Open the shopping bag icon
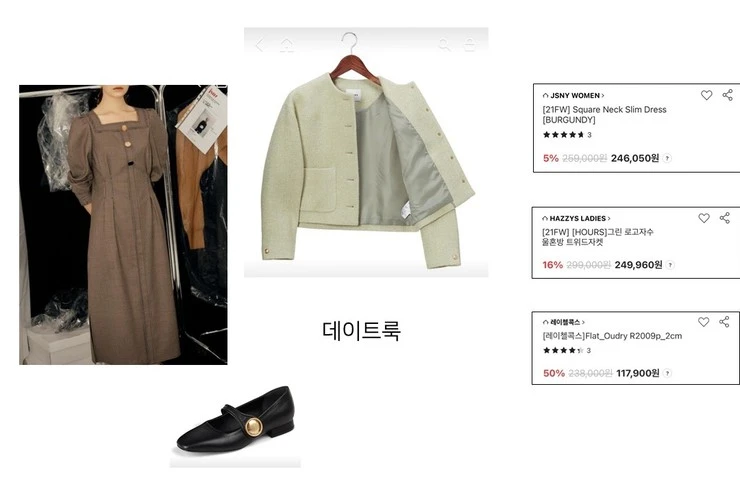 pyautogui.click(x=470, y=45)
